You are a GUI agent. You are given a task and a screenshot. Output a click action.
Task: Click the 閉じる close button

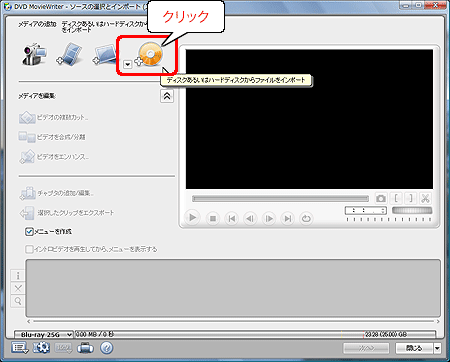coord(414,348)
